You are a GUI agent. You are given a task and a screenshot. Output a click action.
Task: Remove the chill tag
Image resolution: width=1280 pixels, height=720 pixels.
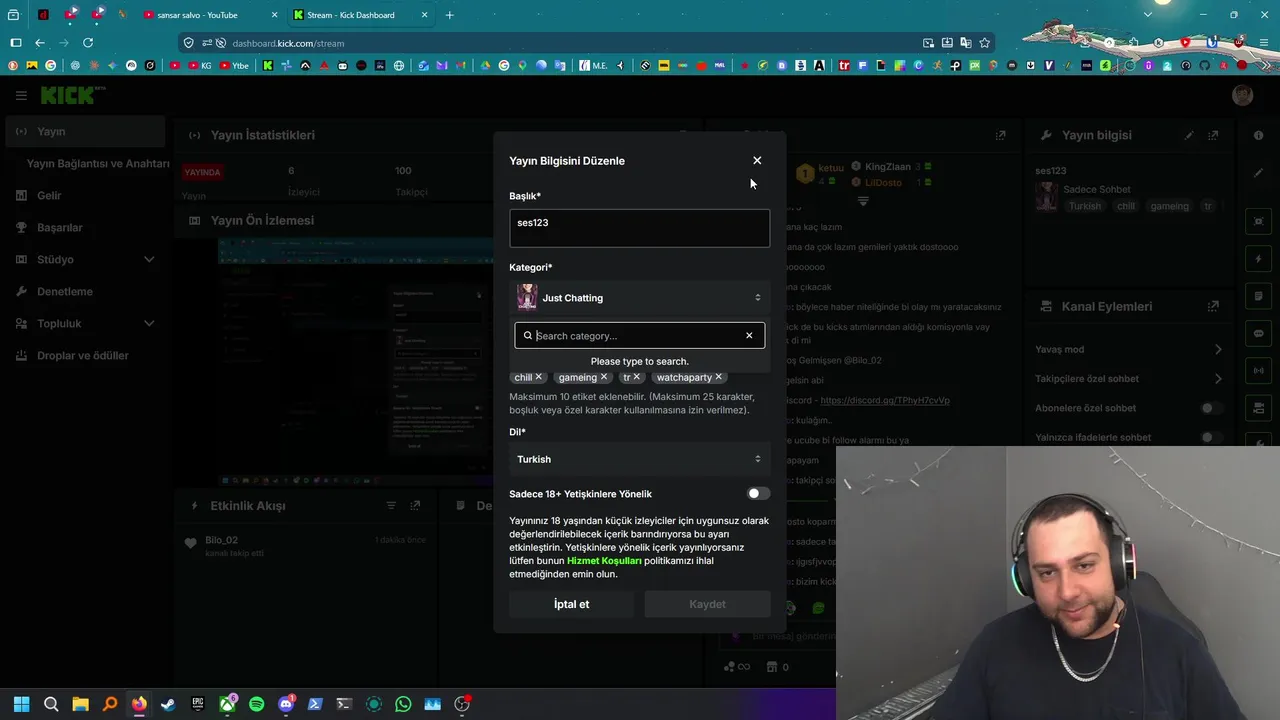(x=539, y=377)
